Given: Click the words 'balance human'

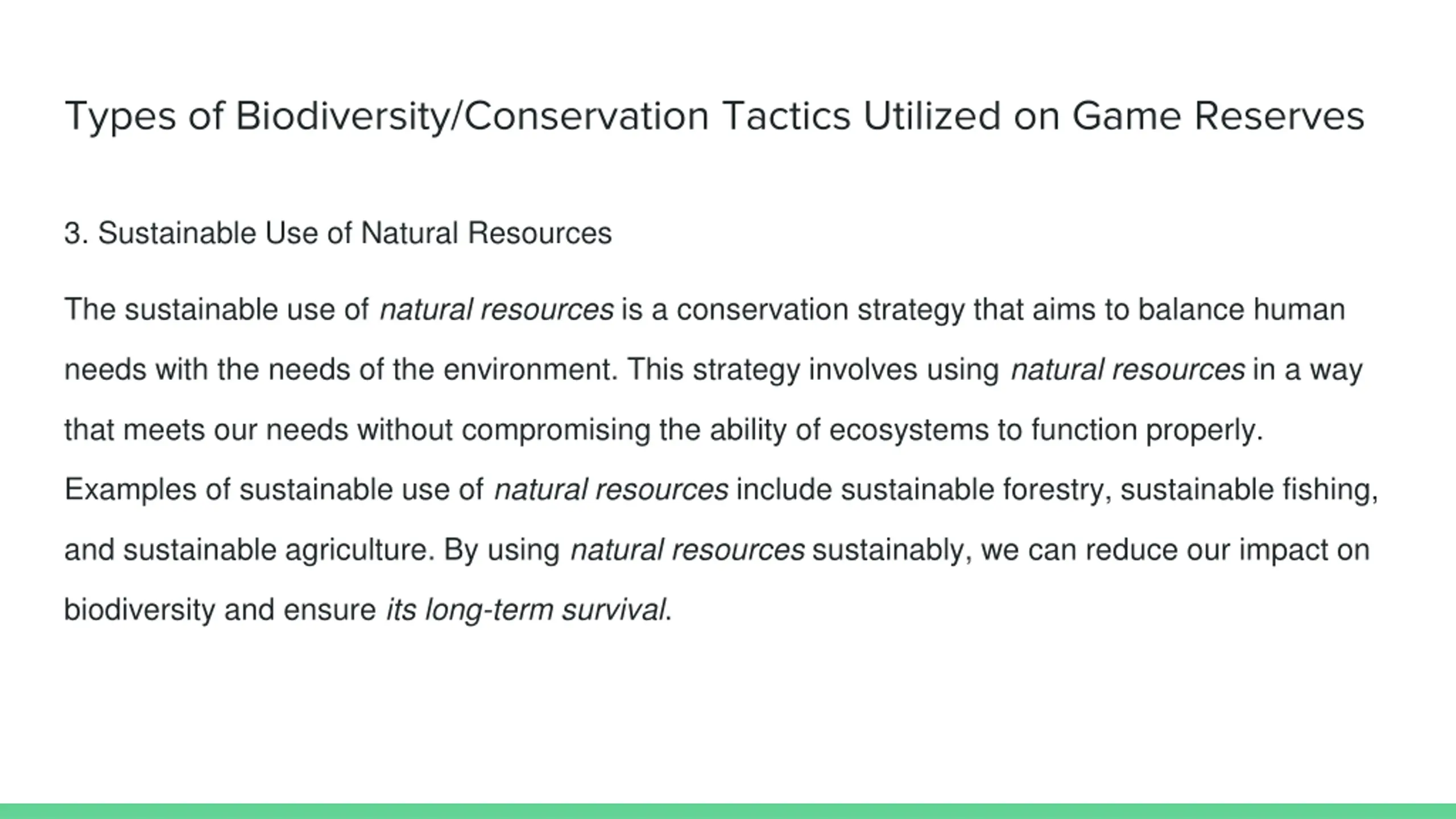Looking at the screenshot, I should click(1241, 310).
